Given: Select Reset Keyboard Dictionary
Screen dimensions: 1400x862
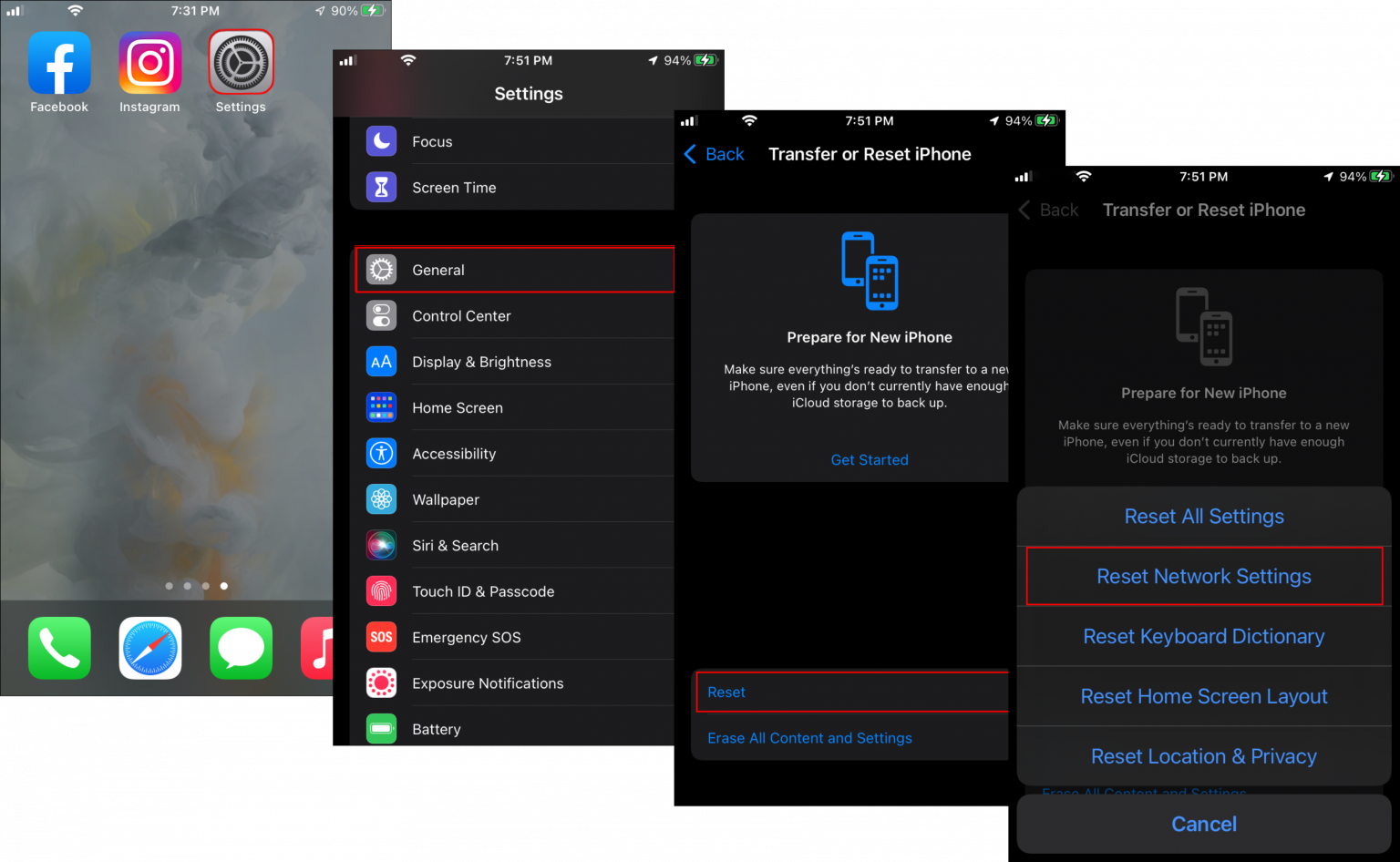Looking at the screenshot, I should (1203, 636).
